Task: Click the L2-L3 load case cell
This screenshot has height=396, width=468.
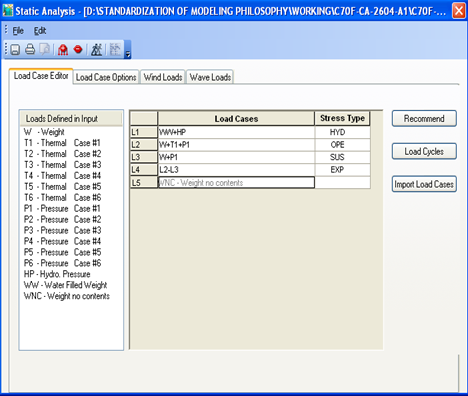Action: 236,170
